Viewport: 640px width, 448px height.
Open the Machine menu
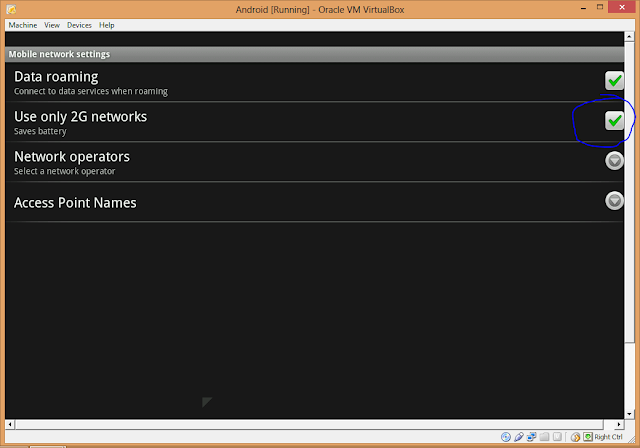23,25
